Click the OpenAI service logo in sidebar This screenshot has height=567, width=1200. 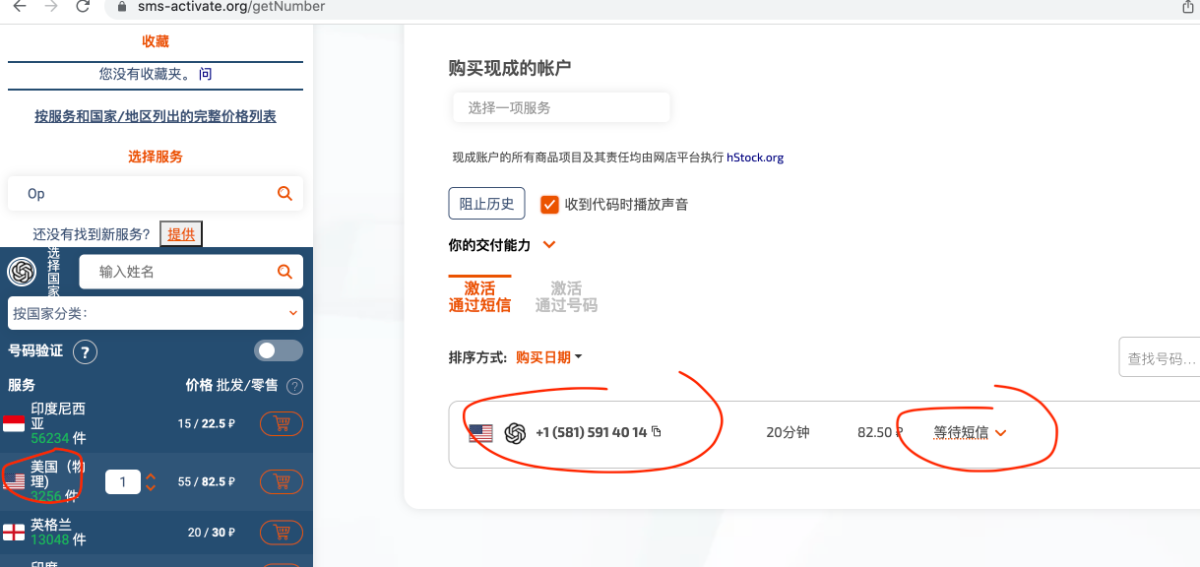pyautogui.click(x=22, y=271)
